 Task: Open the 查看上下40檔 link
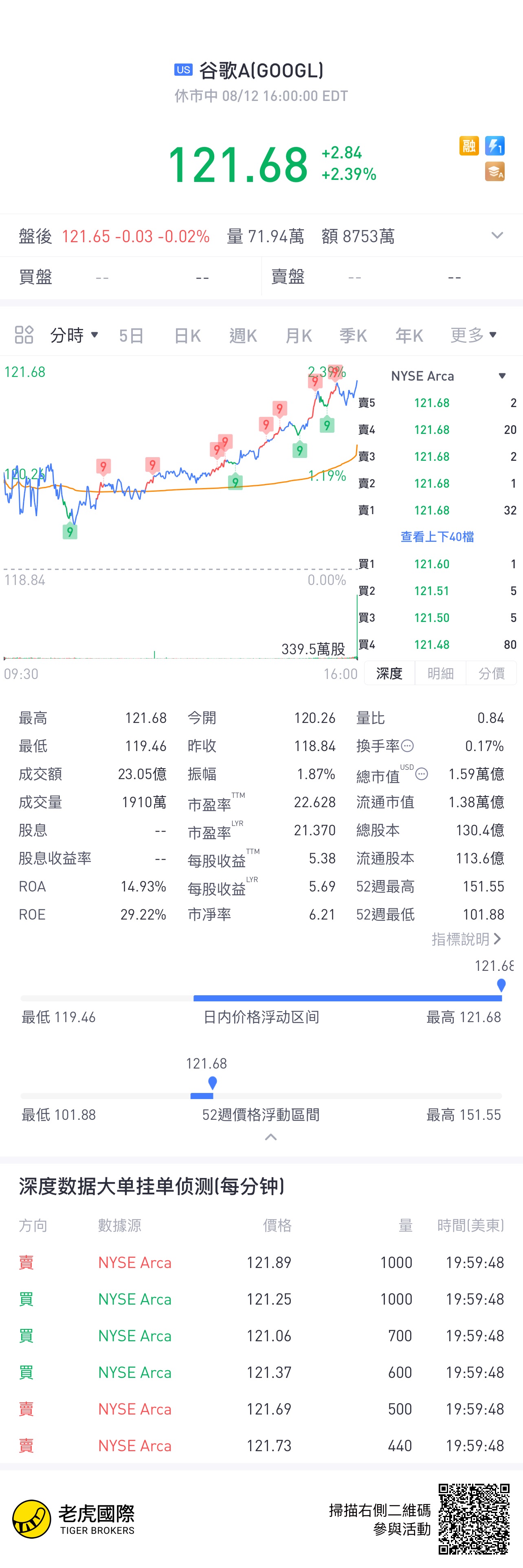437,537
